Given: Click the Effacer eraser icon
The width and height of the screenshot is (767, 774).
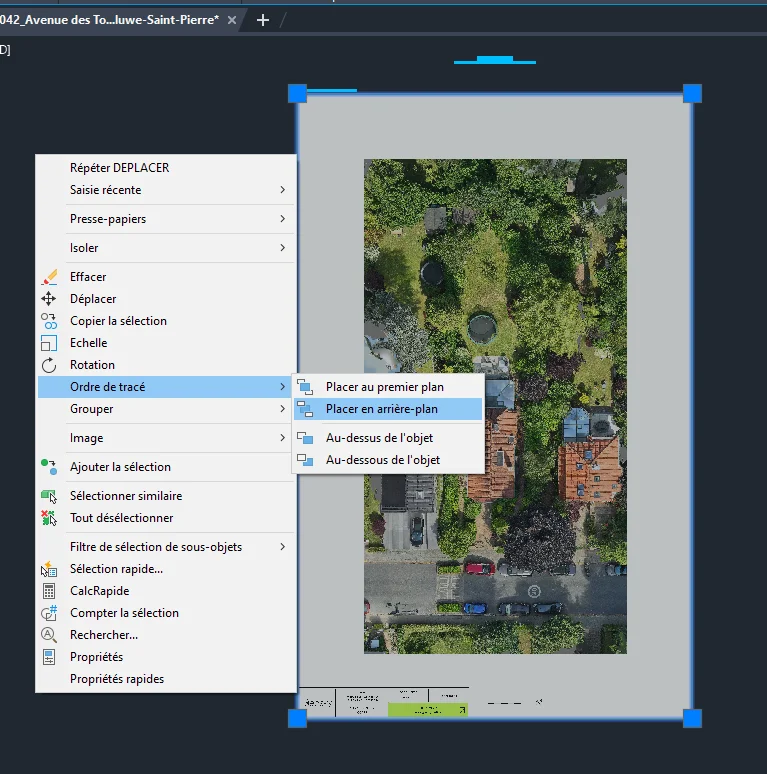Looking at the screenshot, I should (x=49, y=277).
